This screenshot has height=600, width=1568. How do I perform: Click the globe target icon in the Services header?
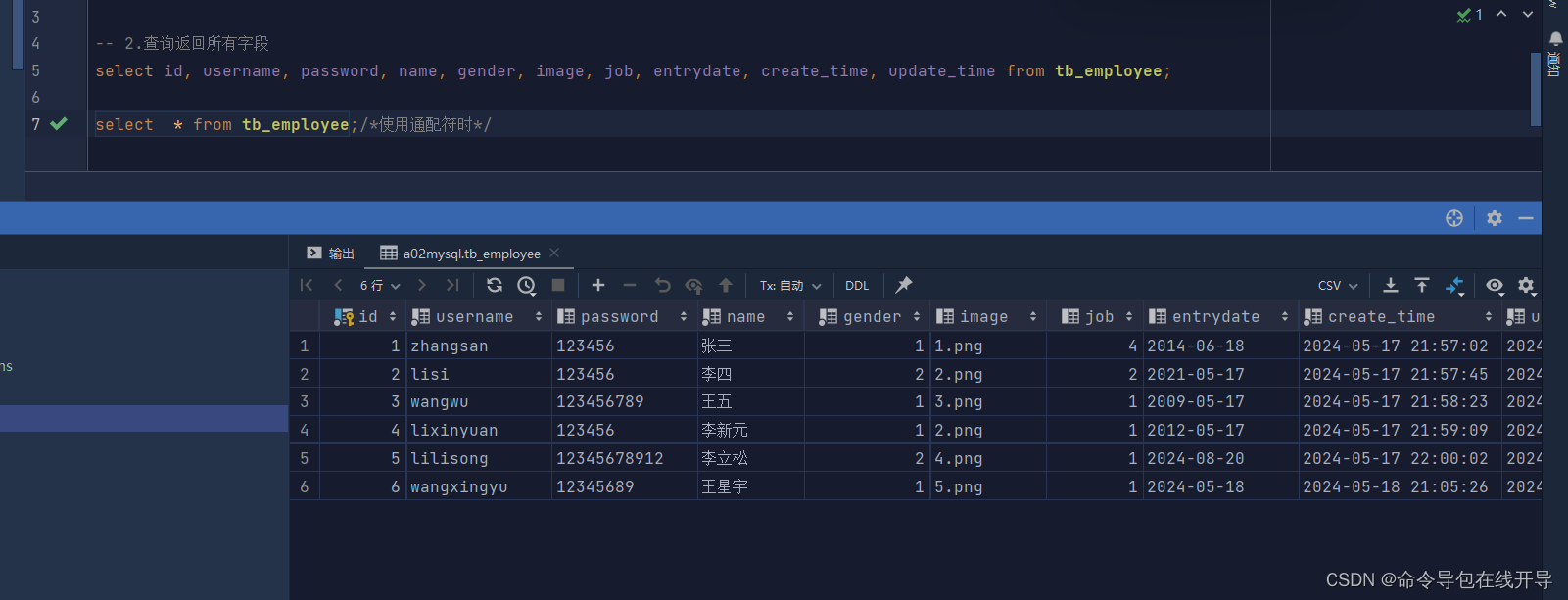[1454, 218]
